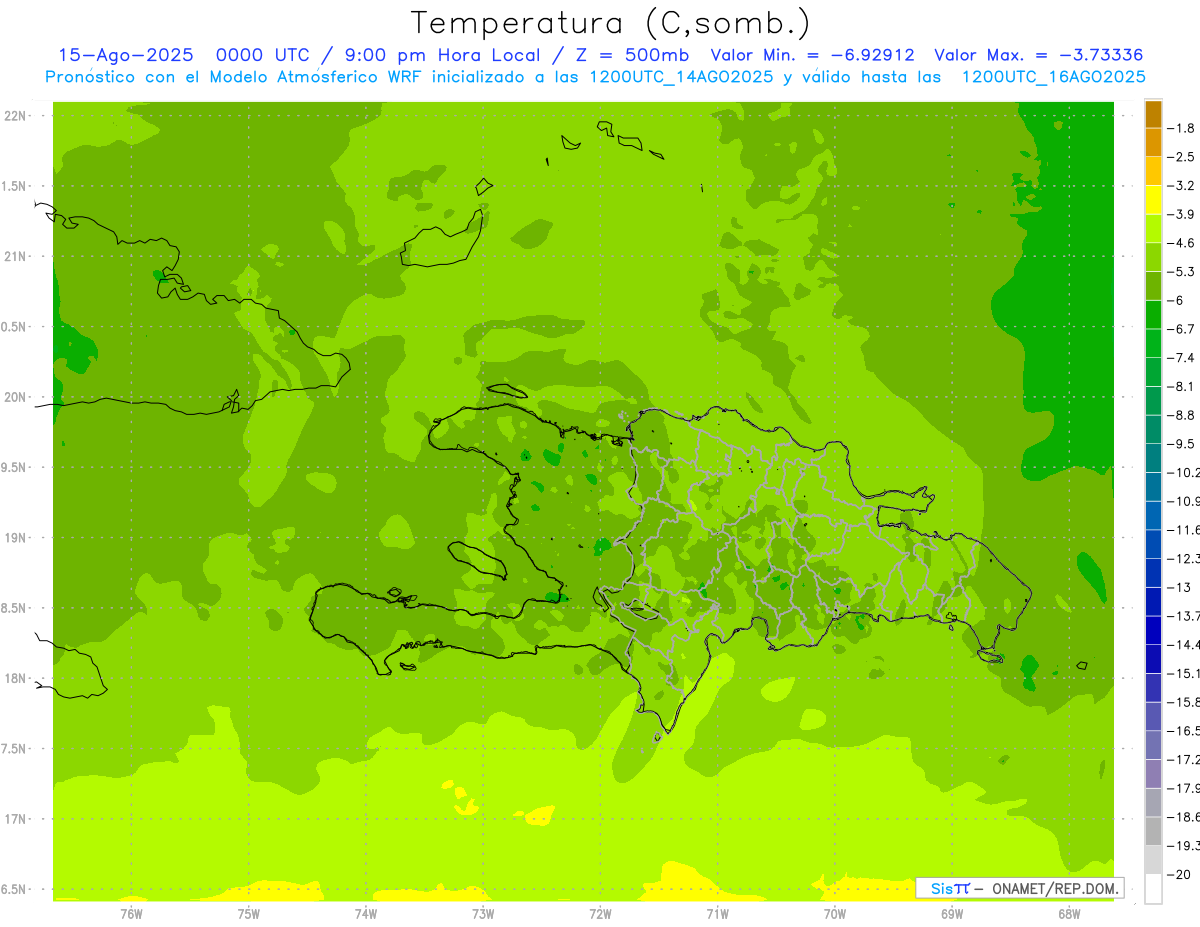Click the '76W' longitude label

[131, 913]
